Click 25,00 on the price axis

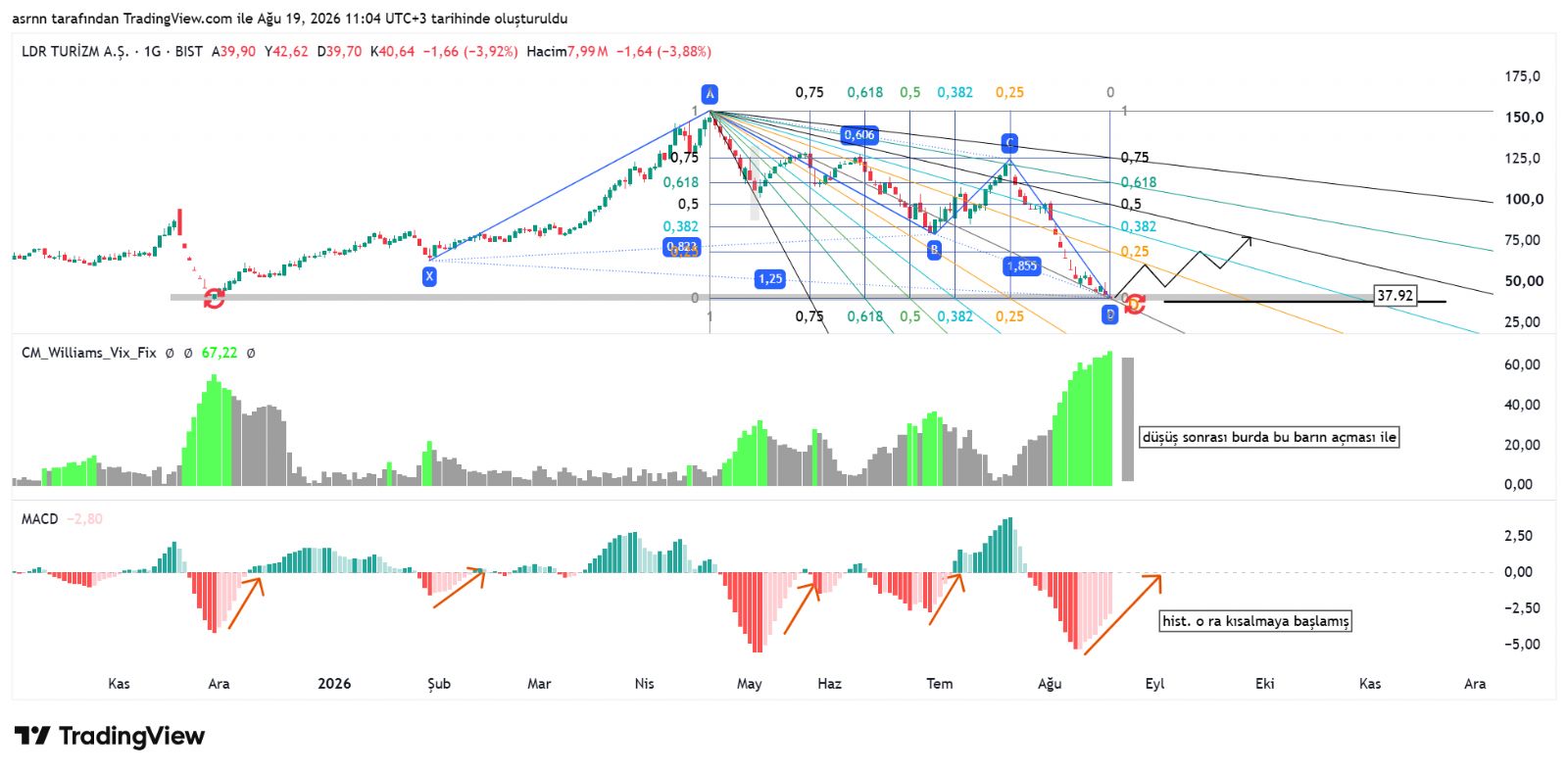(1522, 322)
